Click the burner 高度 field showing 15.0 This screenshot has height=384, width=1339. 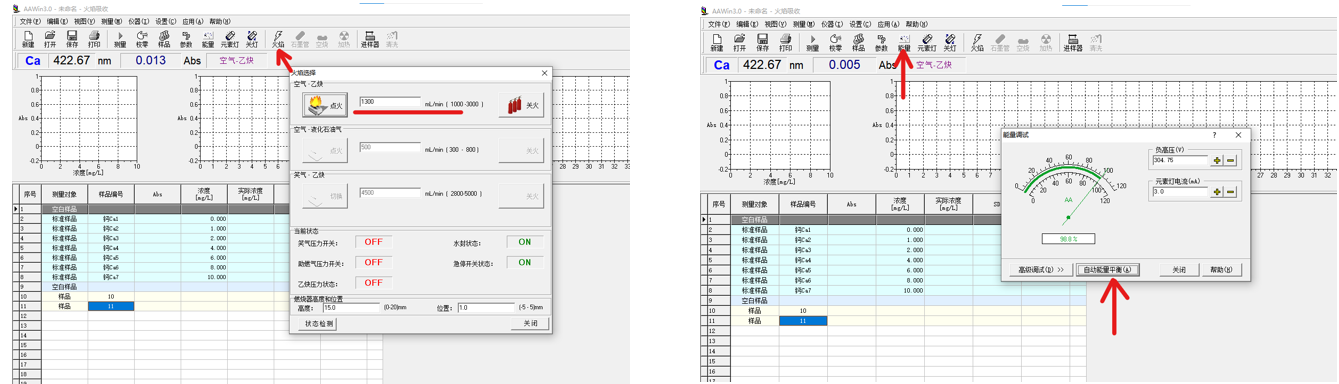point(352,308)
